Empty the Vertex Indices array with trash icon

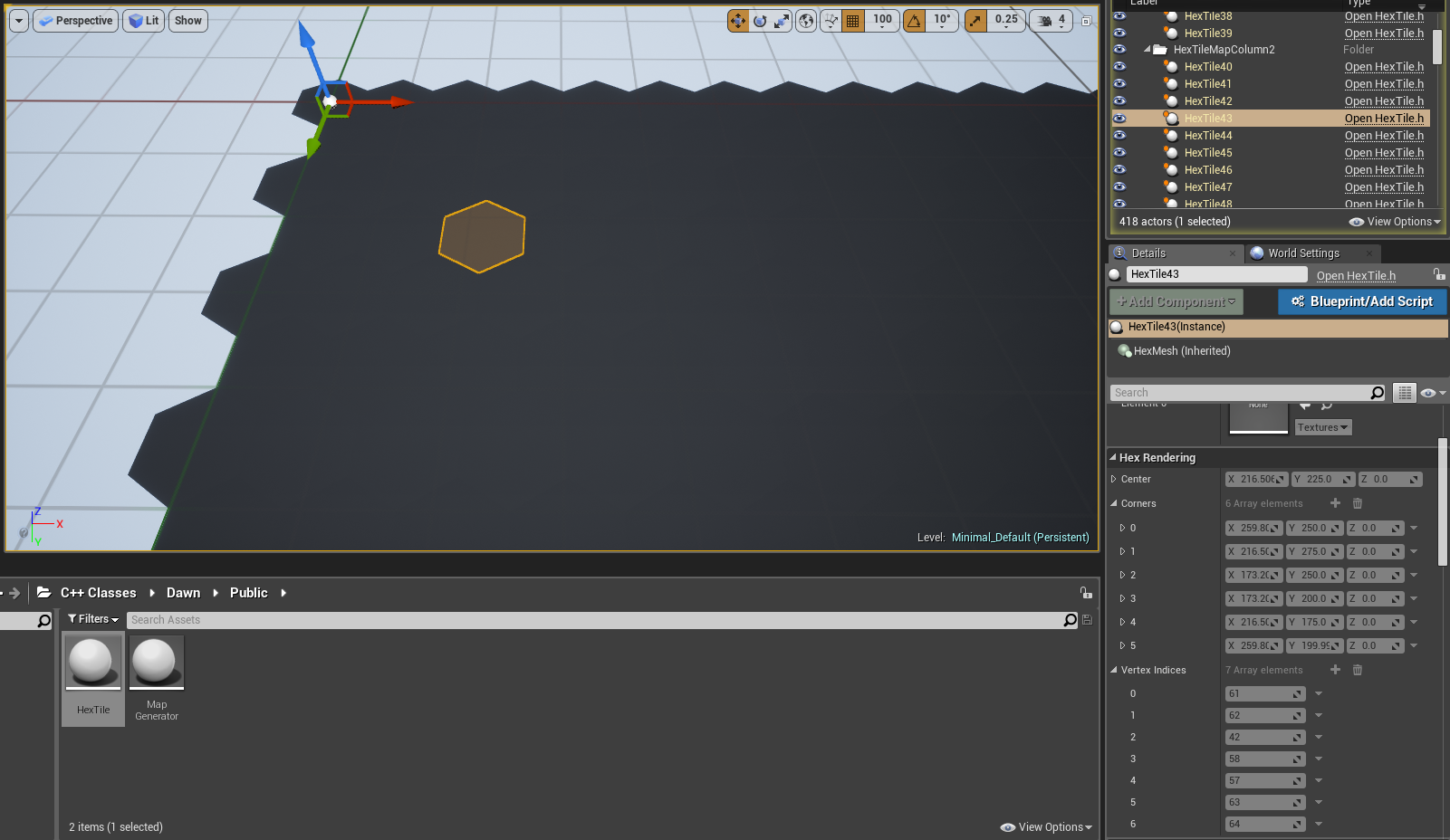point(1357,670)
